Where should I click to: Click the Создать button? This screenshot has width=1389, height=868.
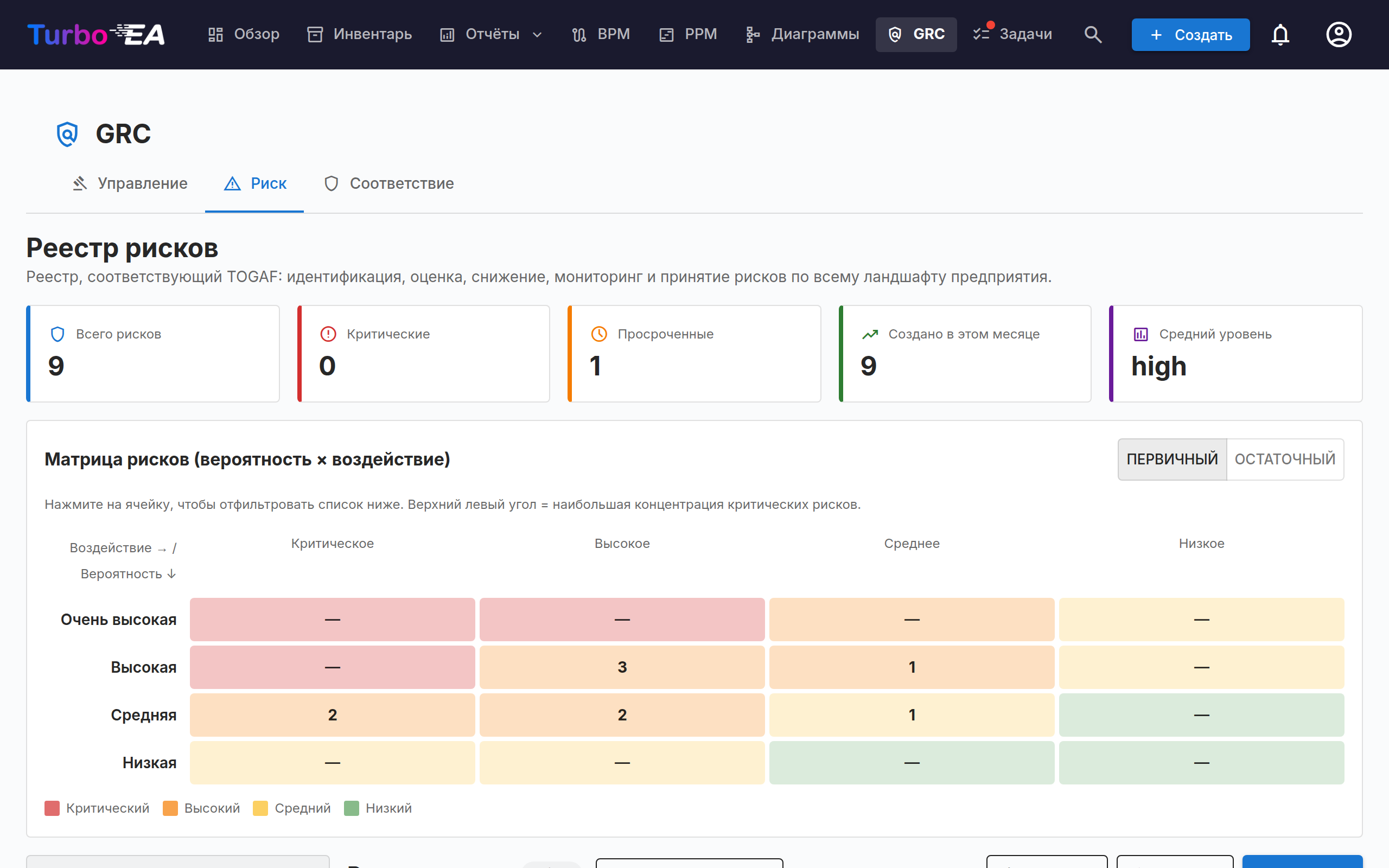point(1190,34)
